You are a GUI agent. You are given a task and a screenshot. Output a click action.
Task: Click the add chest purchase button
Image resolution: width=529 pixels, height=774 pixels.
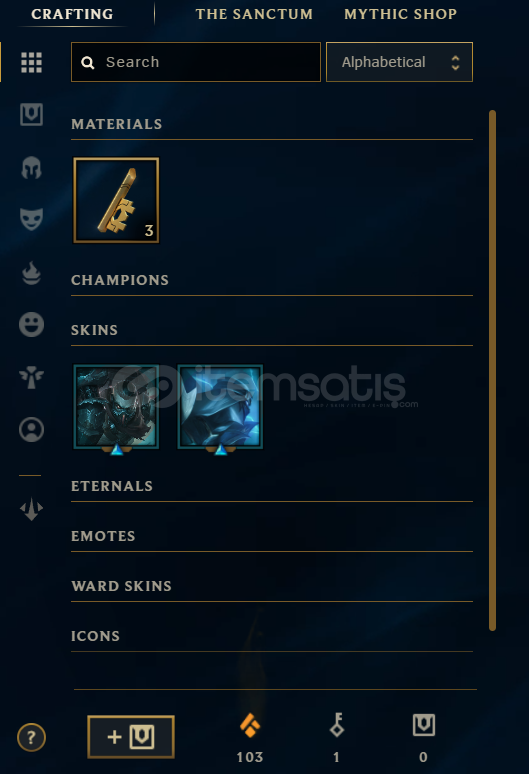131,737
